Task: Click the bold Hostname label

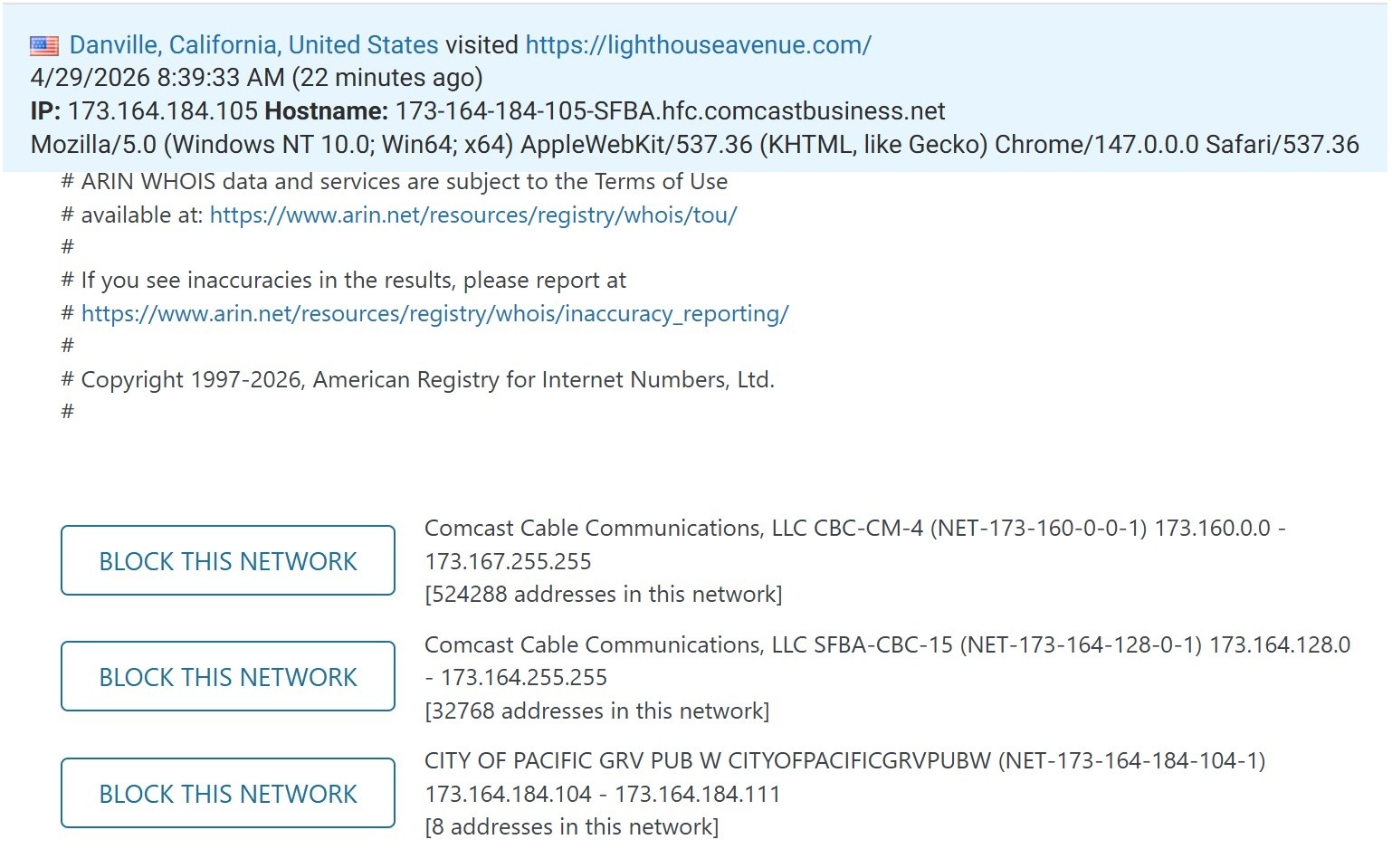Action: tap(327, 111)
